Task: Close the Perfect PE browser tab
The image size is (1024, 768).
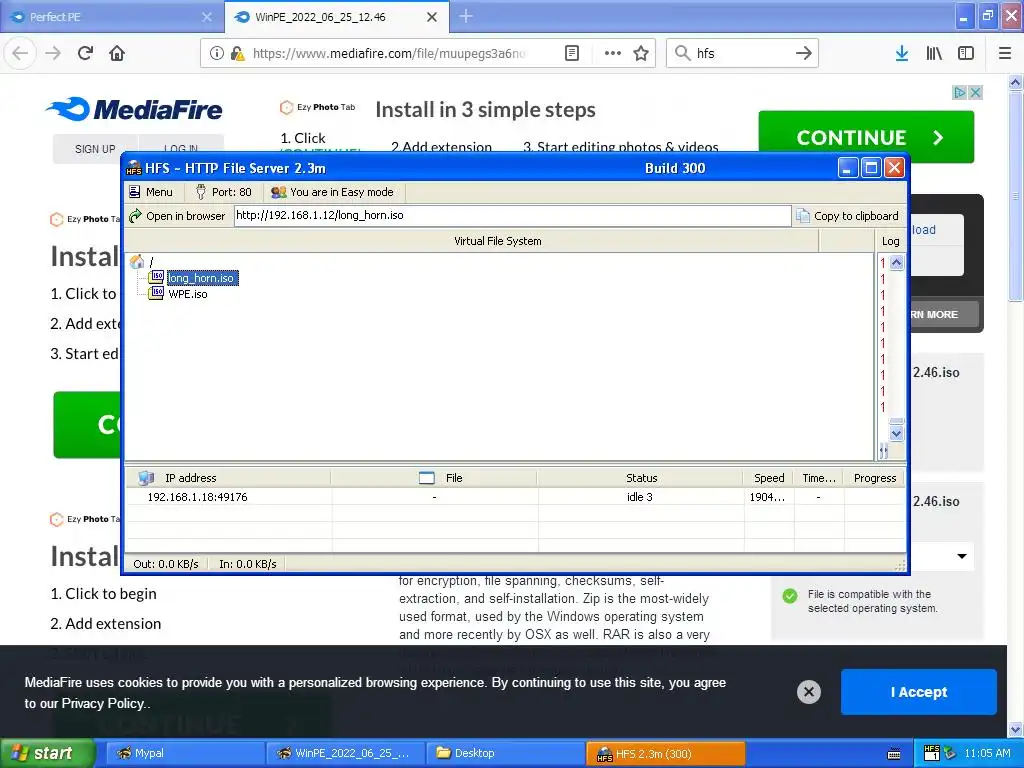Action: 206,17
